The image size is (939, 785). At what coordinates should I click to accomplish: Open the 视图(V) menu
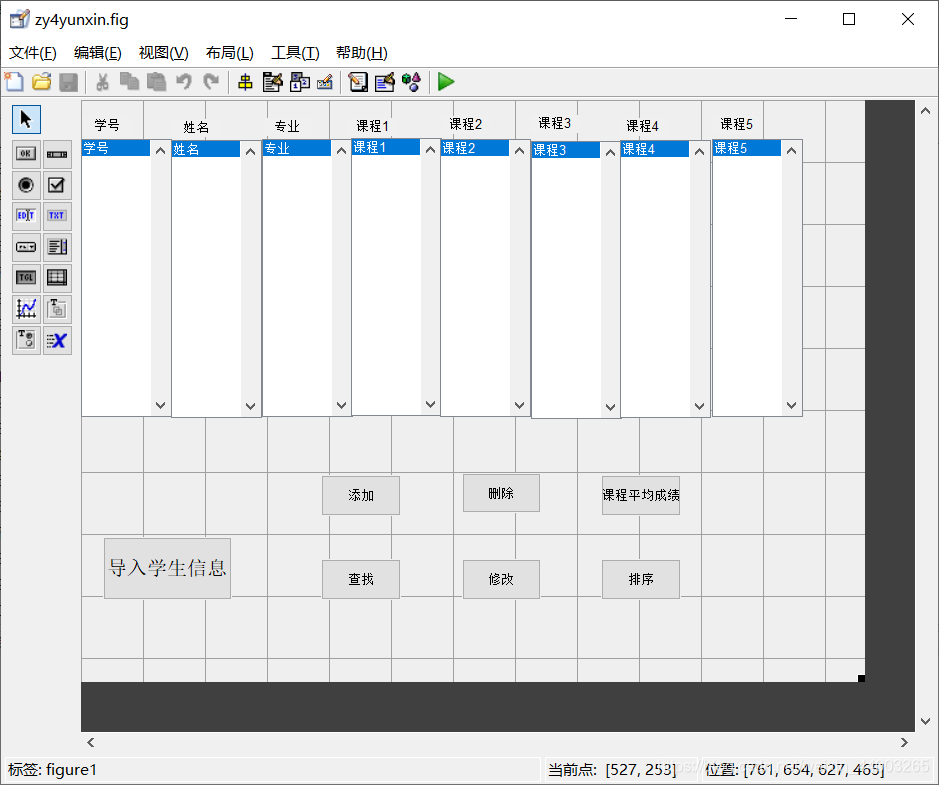click(163, 53)
